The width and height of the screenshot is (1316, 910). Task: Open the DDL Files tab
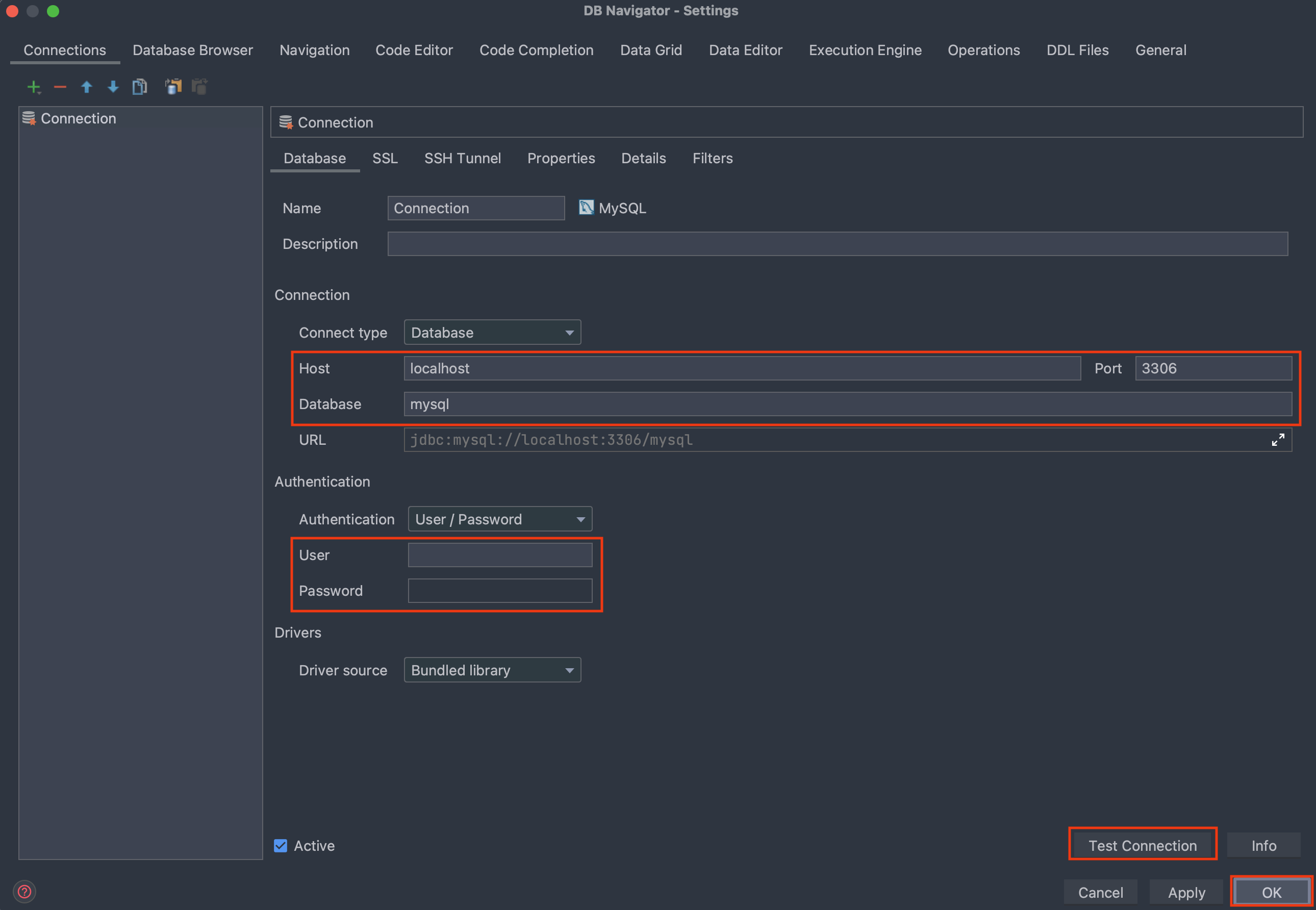(1078, 50)
